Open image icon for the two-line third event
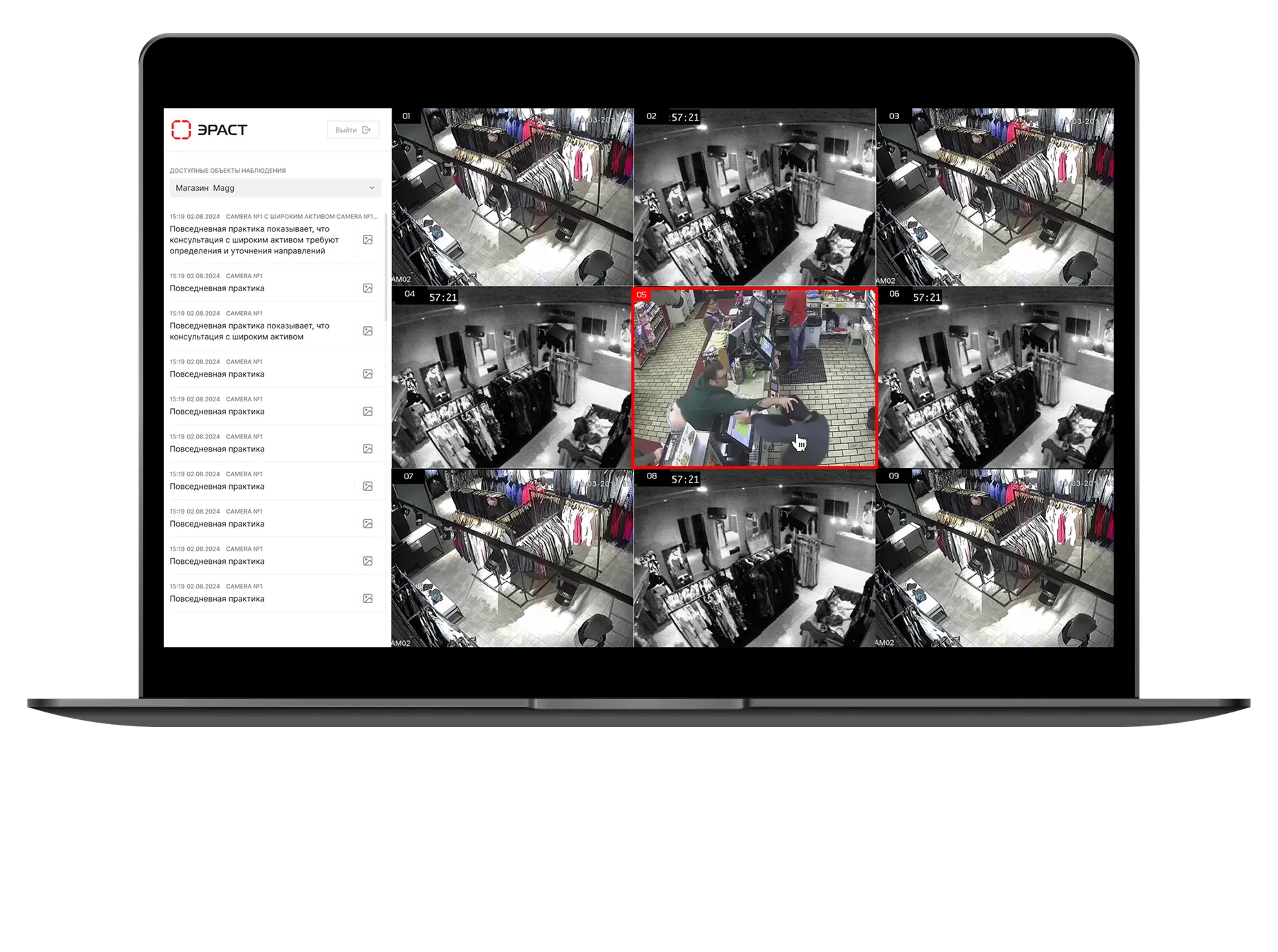1278x952 pixels. (368, 331)
